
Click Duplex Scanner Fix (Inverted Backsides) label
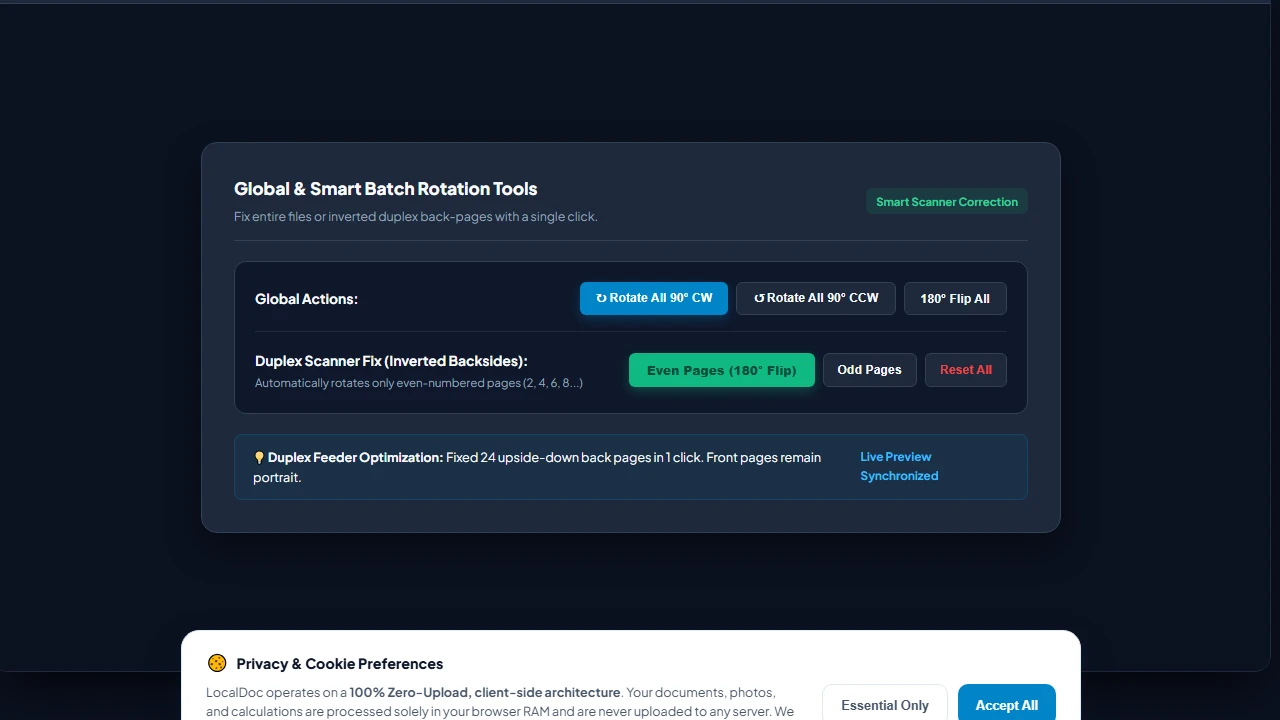[x=391, y=361]
